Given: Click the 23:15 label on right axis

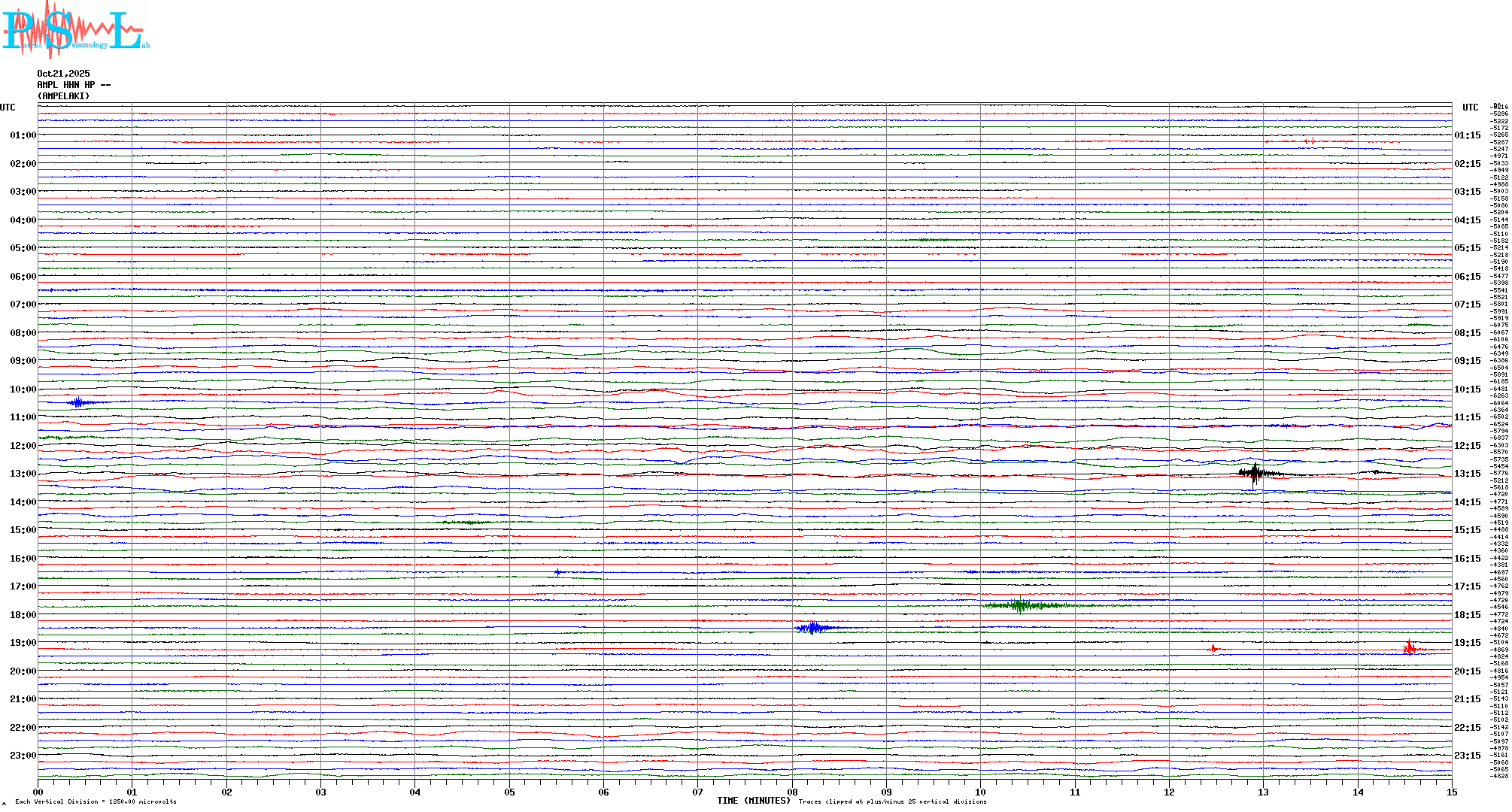Looking at the screenshot, I should (1467, 756).
